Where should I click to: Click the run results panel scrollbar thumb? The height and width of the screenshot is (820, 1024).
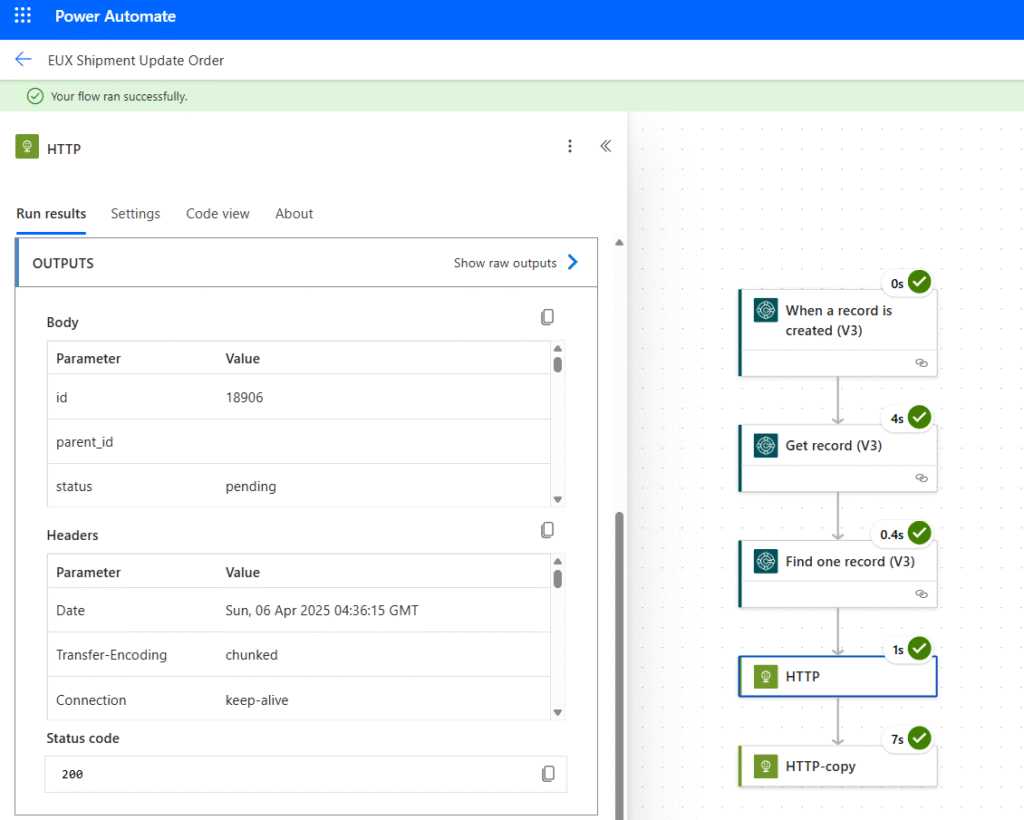click(619, 666)
